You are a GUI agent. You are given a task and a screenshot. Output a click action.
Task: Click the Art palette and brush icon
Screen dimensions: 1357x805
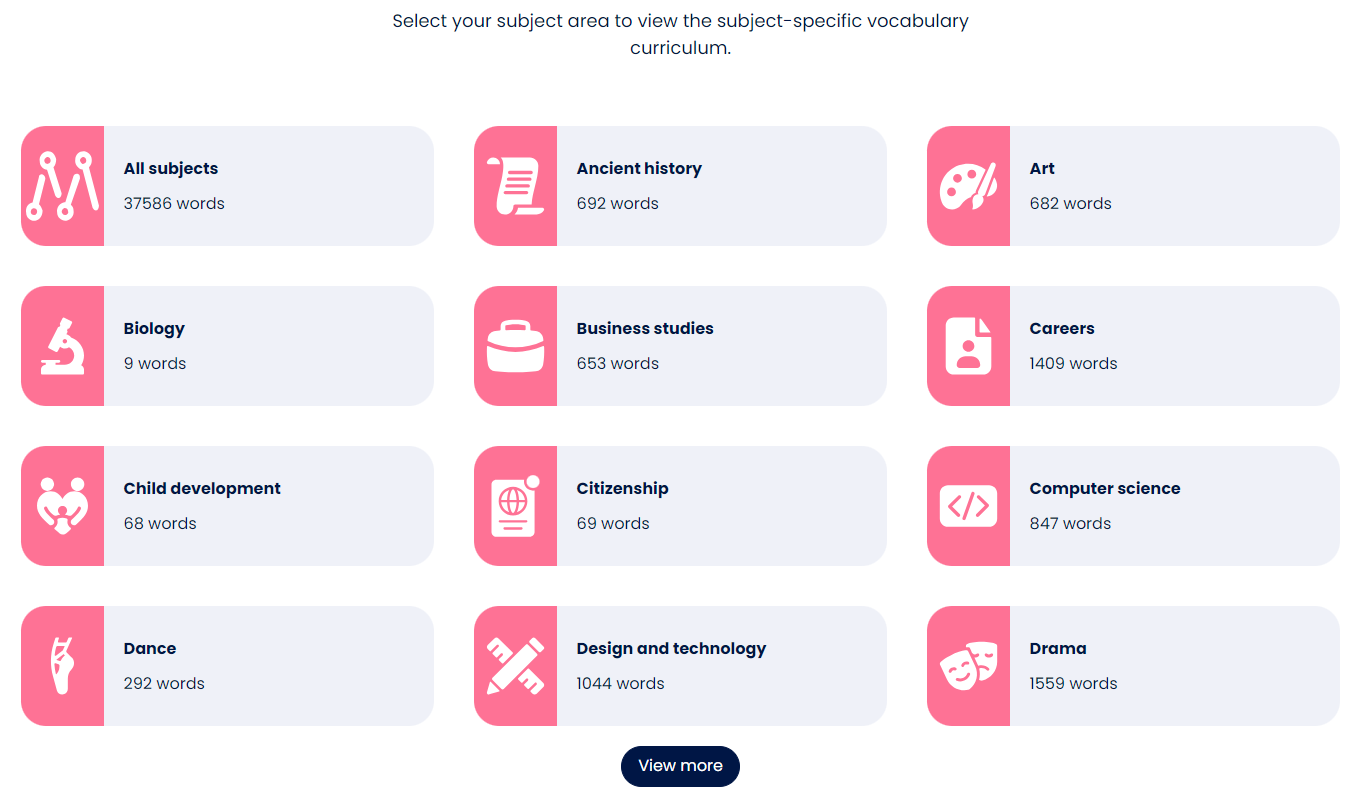click(968, 186)
